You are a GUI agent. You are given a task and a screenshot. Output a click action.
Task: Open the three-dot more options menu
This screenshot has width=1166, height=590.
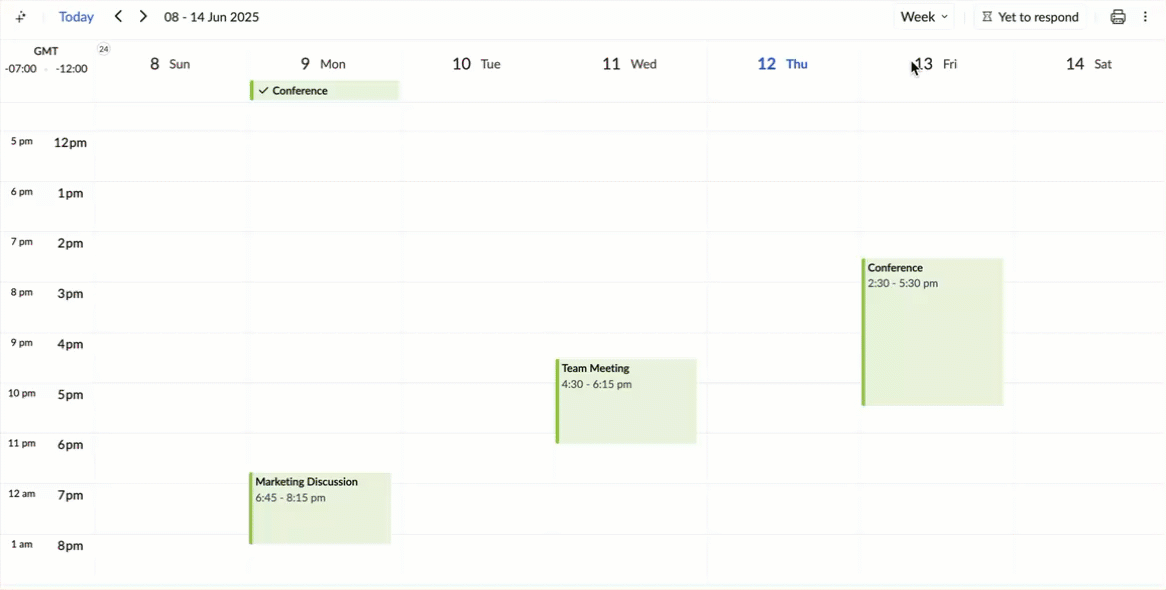pos(1146,17)
